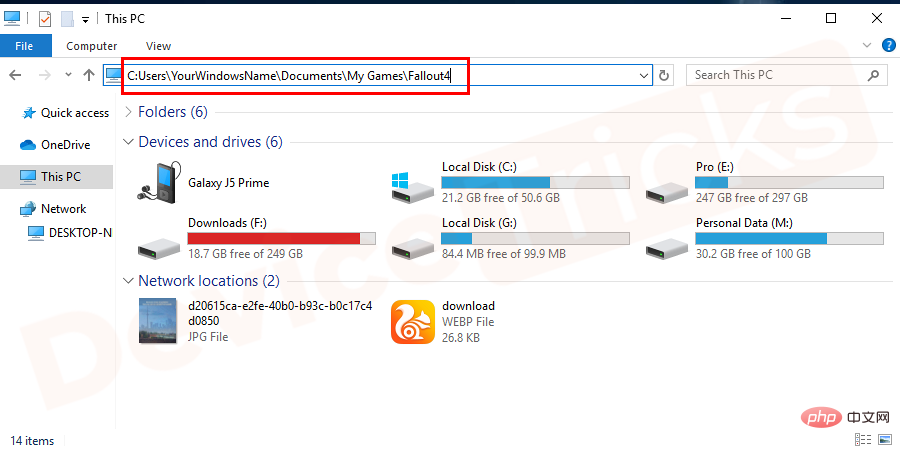Open Help with the question mark icon

(888, 45)
